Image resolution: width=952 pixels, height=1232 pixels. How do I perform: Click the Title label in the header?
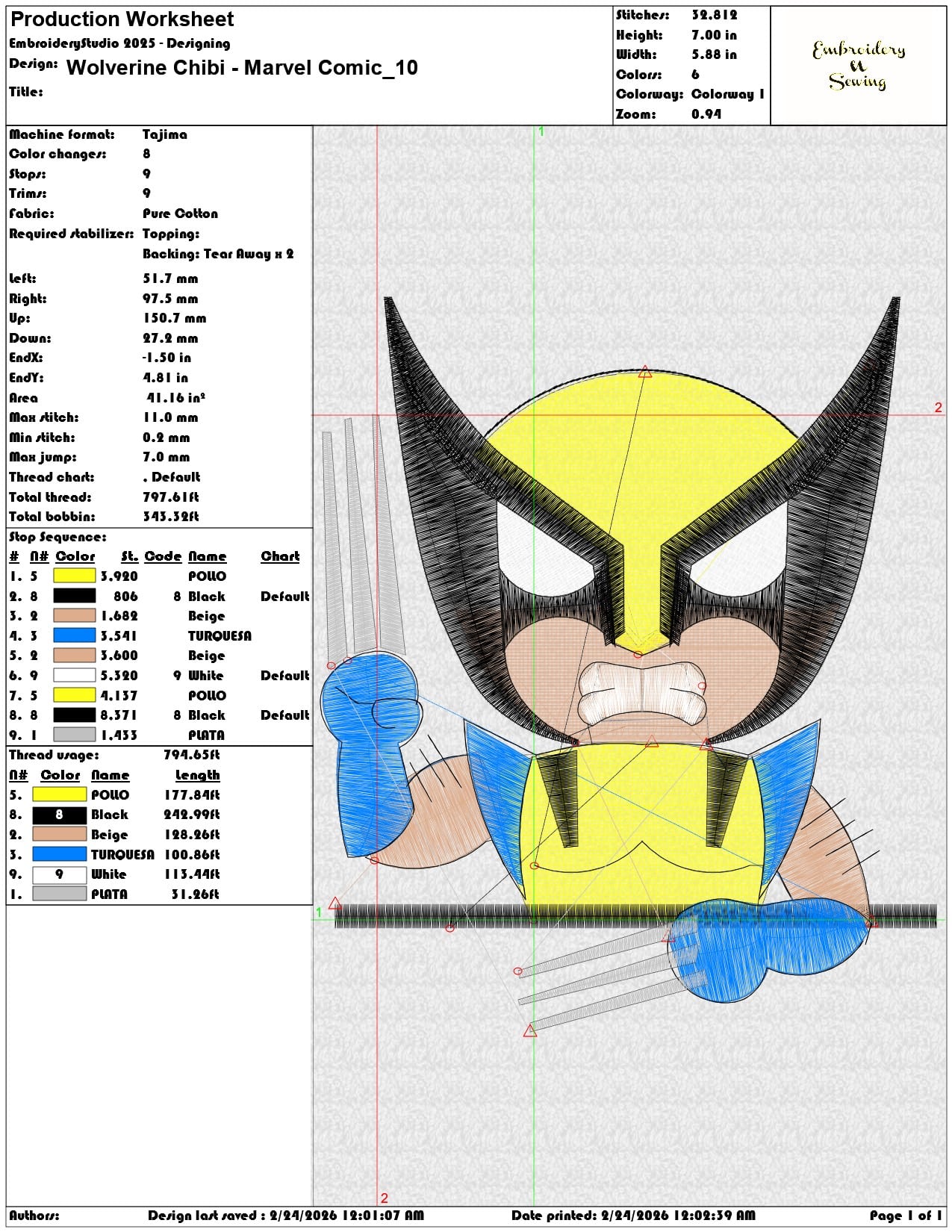[26, 92]
